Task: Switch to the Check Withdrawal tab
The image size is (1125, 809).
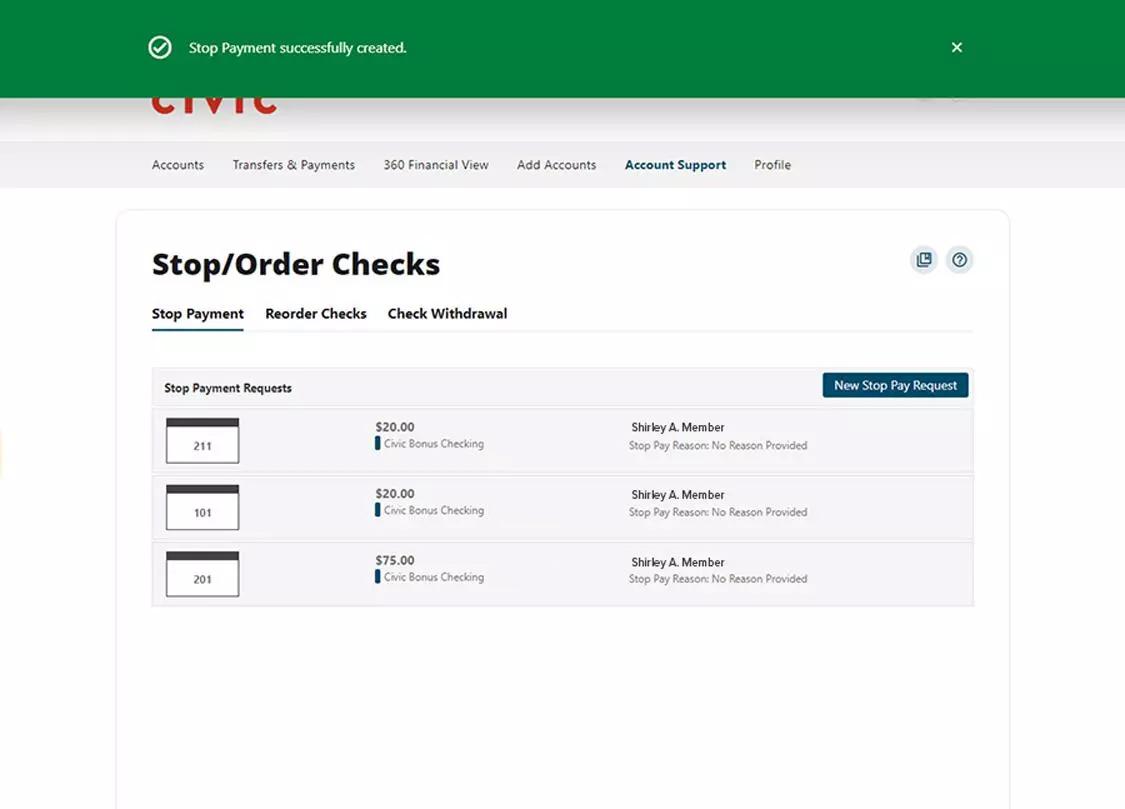Action: (x=447, y=313)
